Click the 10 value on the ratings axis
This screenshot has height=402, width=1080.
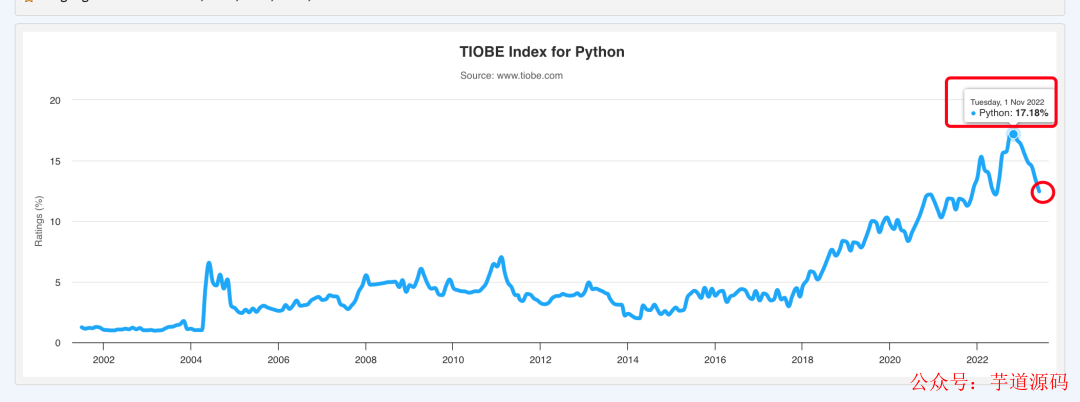point(55,222)
